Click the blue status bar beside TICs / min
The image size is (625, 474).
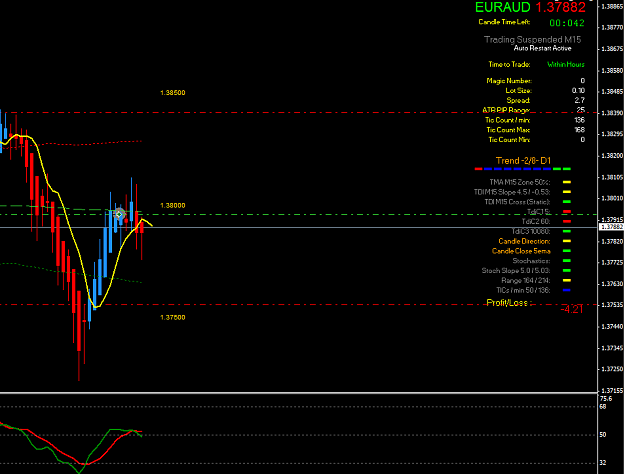567,290
